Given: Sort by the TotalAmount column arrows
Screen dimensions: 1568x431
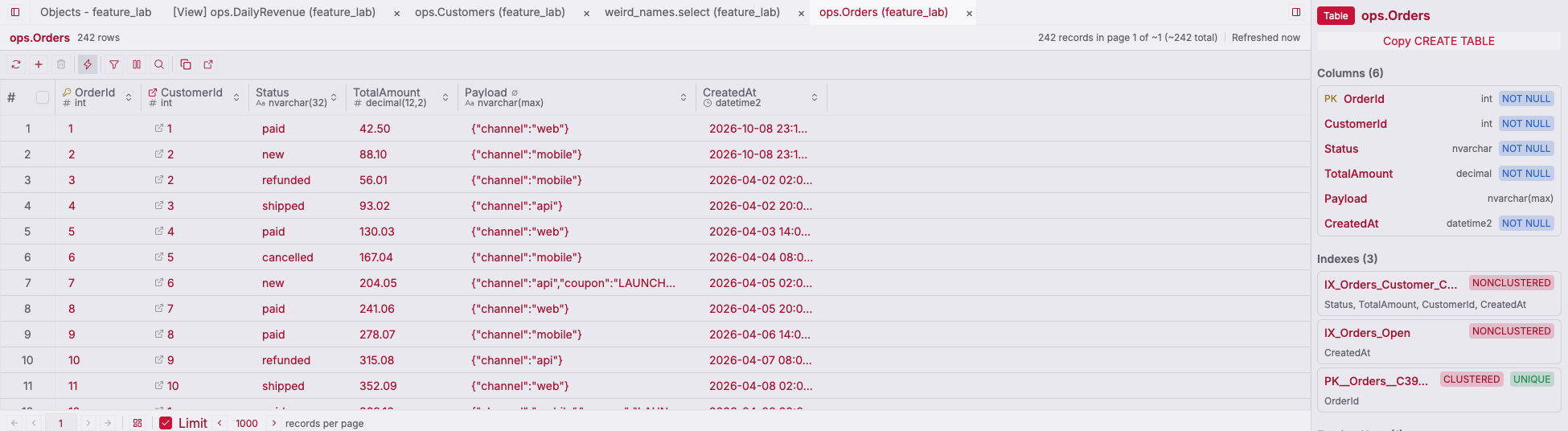Looking at the screenshot, I should 445,97.
